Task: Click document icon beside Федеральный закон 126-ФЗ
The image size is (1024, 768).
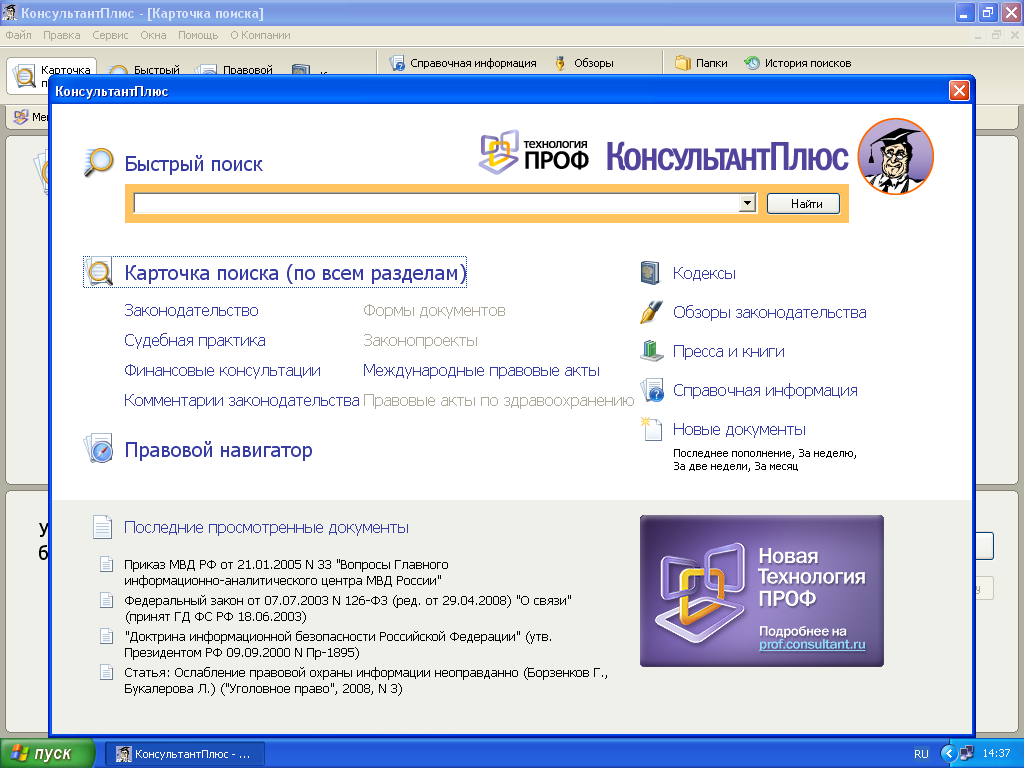Action: click(106, 600)
